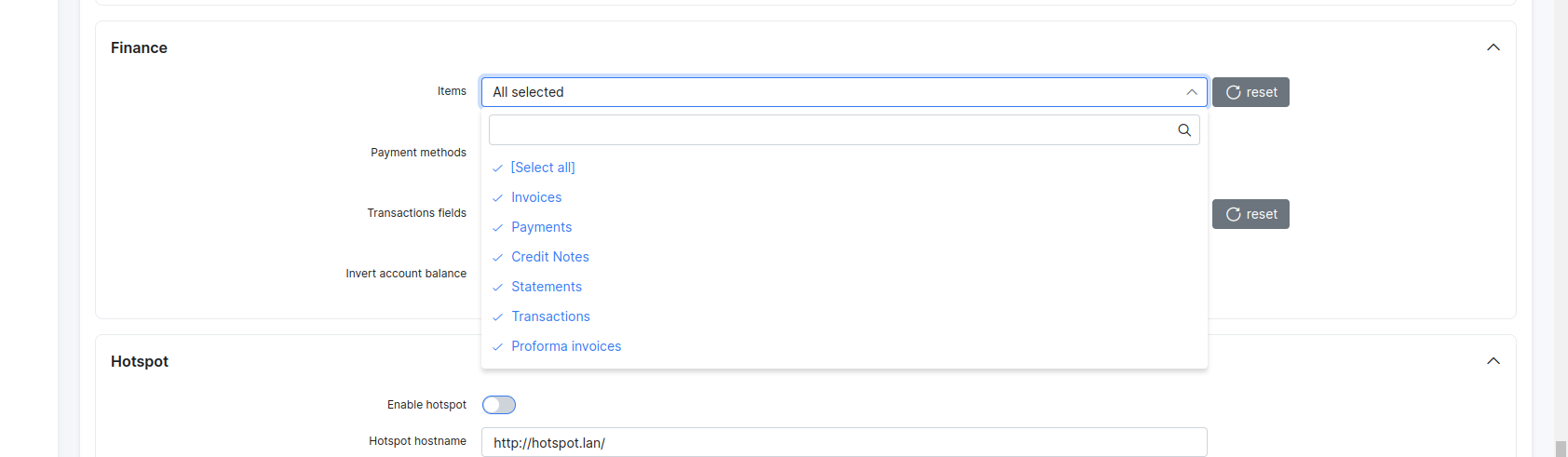1568x457 pixels.
Task: Untick the Statements checkmark icon
Action: click(498, 288)
